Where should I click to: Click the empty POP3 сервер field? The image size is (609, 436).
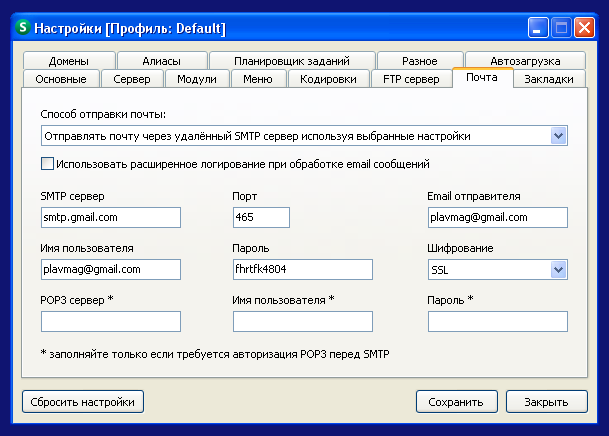pos(110,321)
